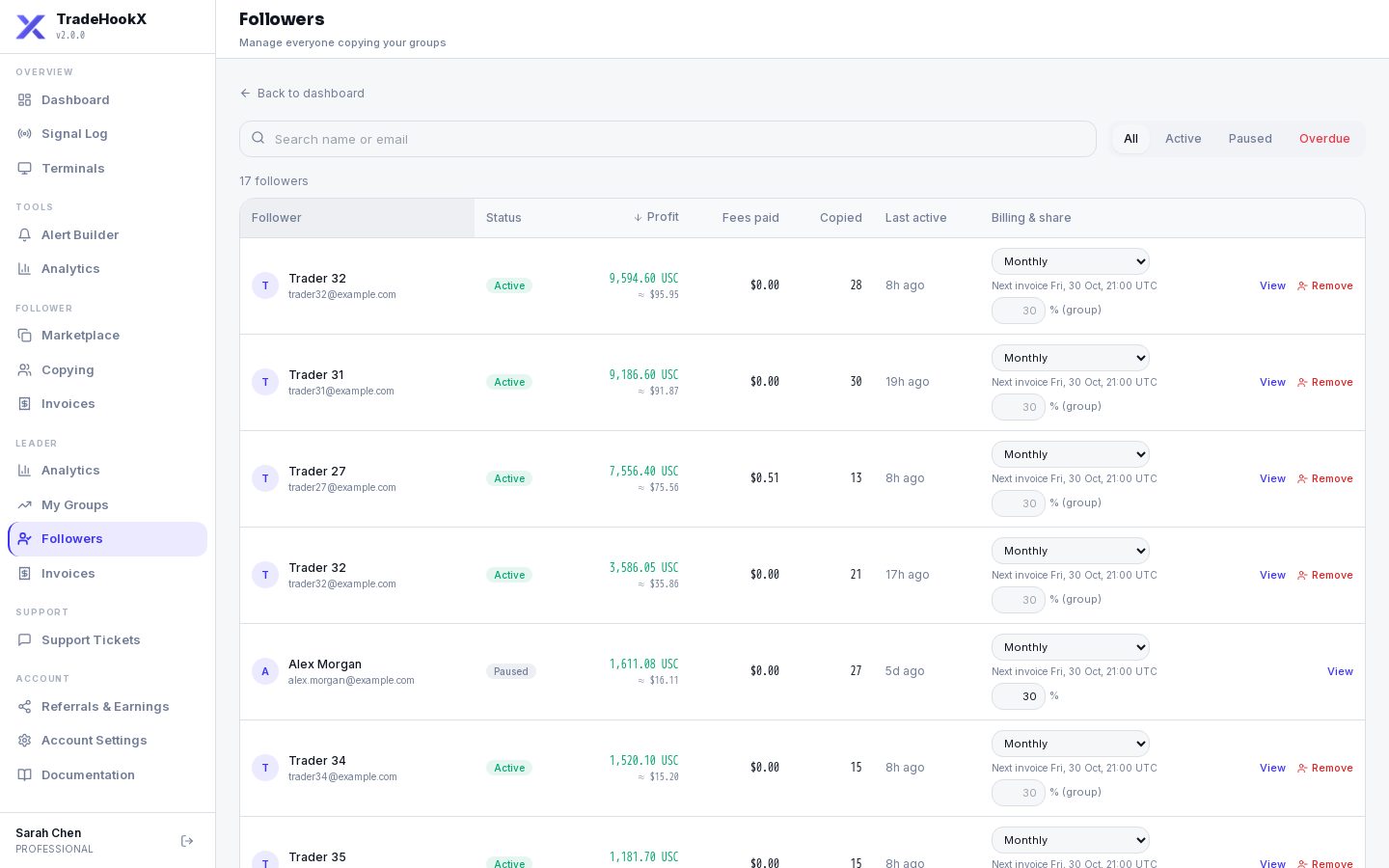1389x868 pixels.
Task: Sort by Last active column
Action: (x=915, y=218)
